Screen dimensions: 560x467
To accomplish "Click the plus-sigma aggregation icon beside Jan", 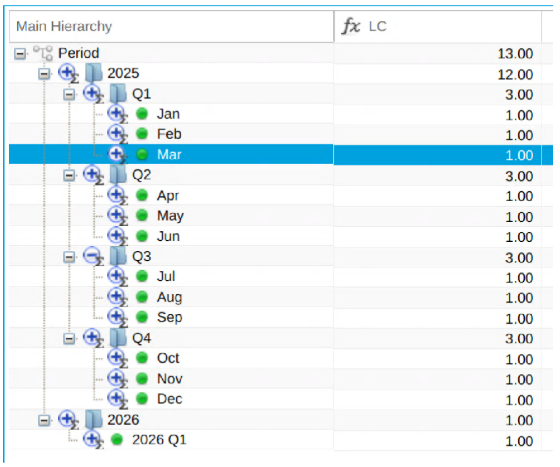I will pos(118,114).
